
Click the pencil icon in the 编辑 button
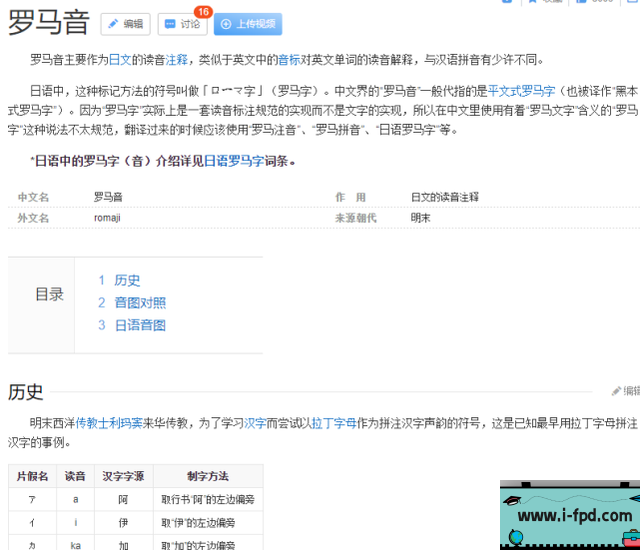click(x=113, y=24)
